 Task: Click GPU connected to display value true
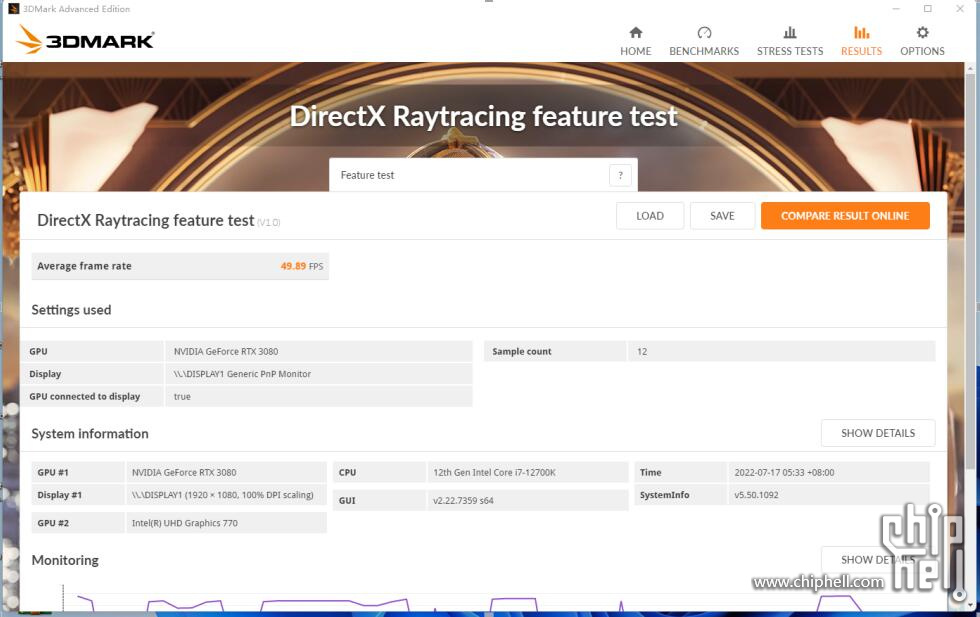182,396
